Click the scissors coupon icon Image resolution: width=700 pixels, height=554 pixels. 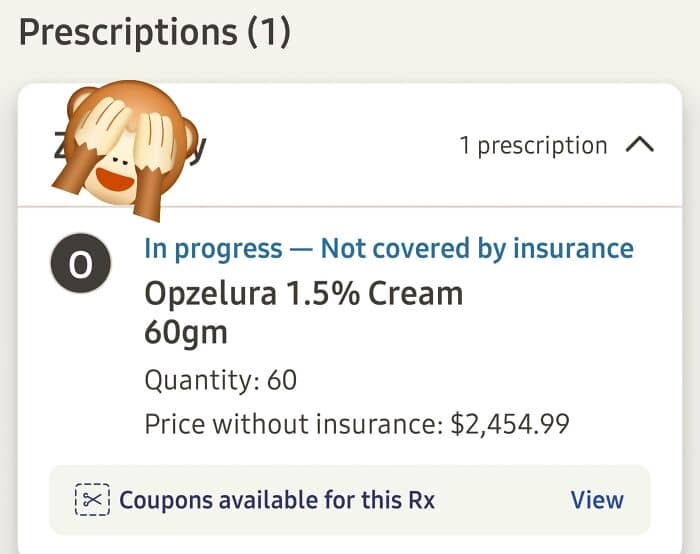tap(92, 500)
